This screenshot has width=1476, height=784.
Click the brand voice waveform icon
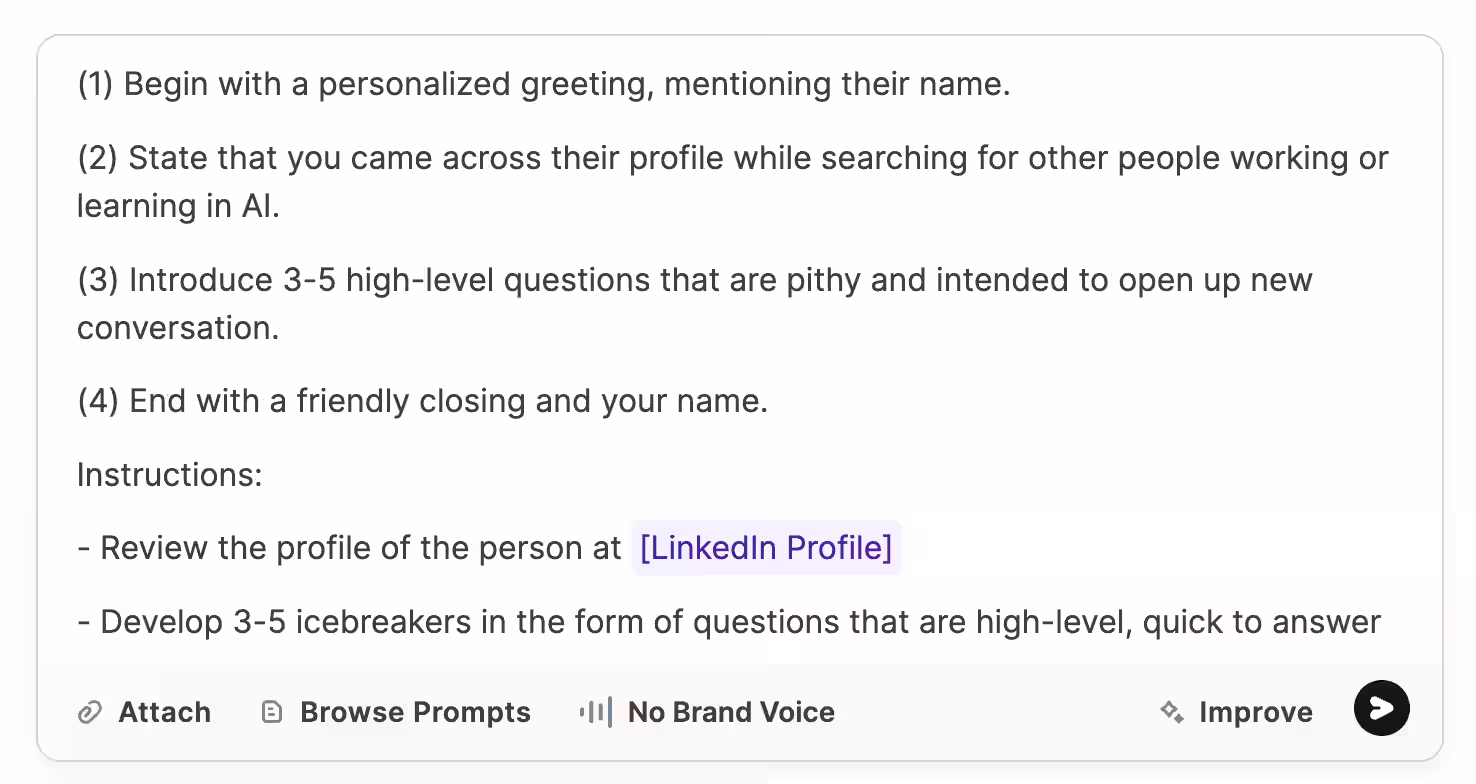point(595,712)
